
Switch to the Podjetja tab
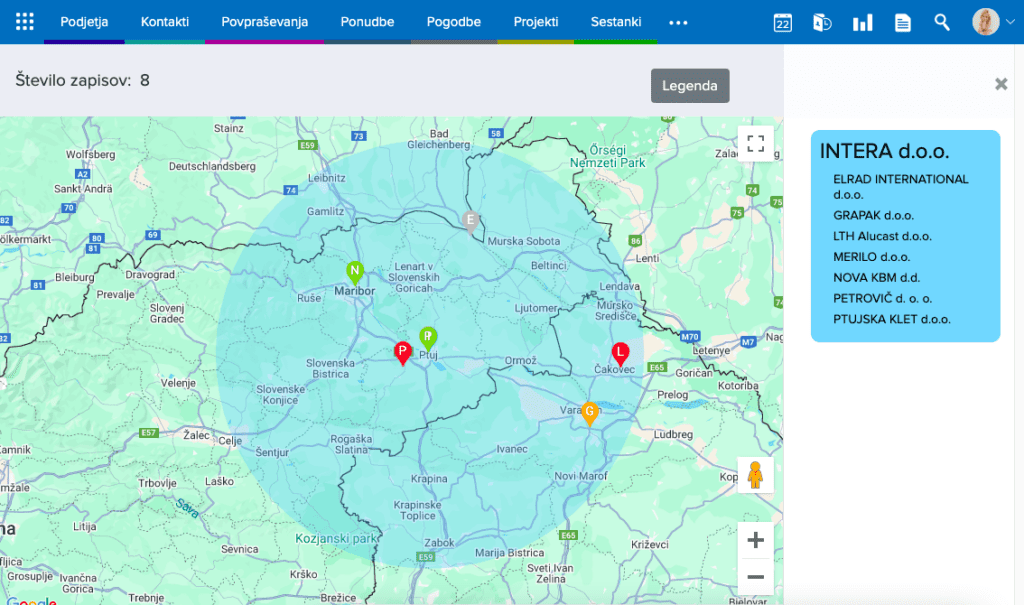pyautogui.click(x=84, y=21)
